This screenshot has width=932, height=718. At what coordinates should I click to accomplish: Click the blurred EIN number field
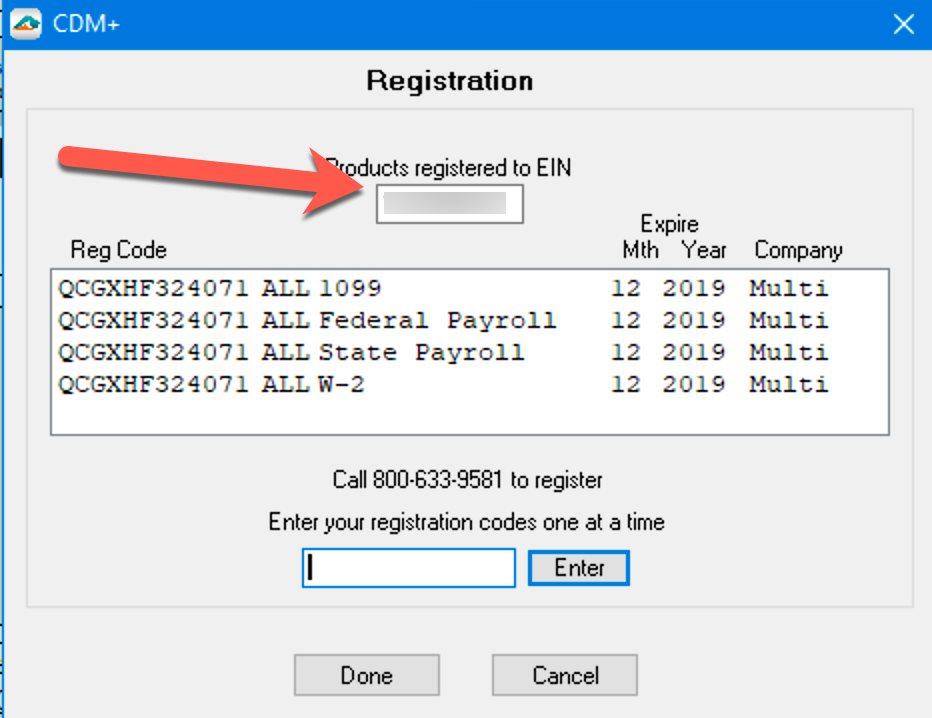449,204
